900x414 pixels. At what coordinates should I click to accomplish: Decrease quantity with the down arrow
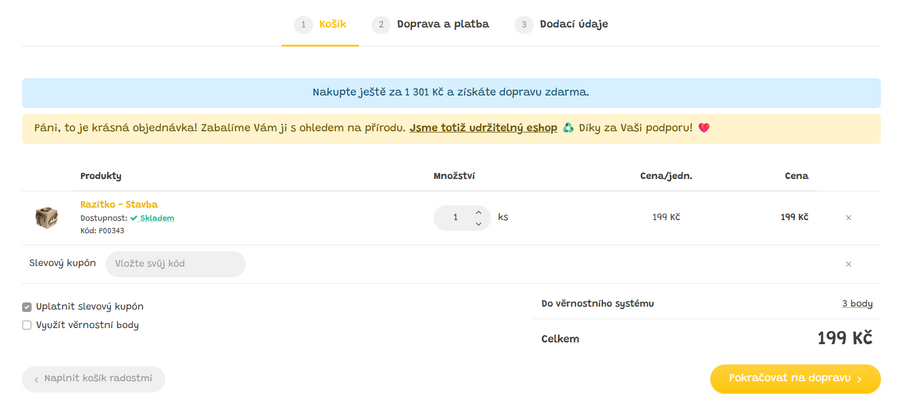click(478, 224)
